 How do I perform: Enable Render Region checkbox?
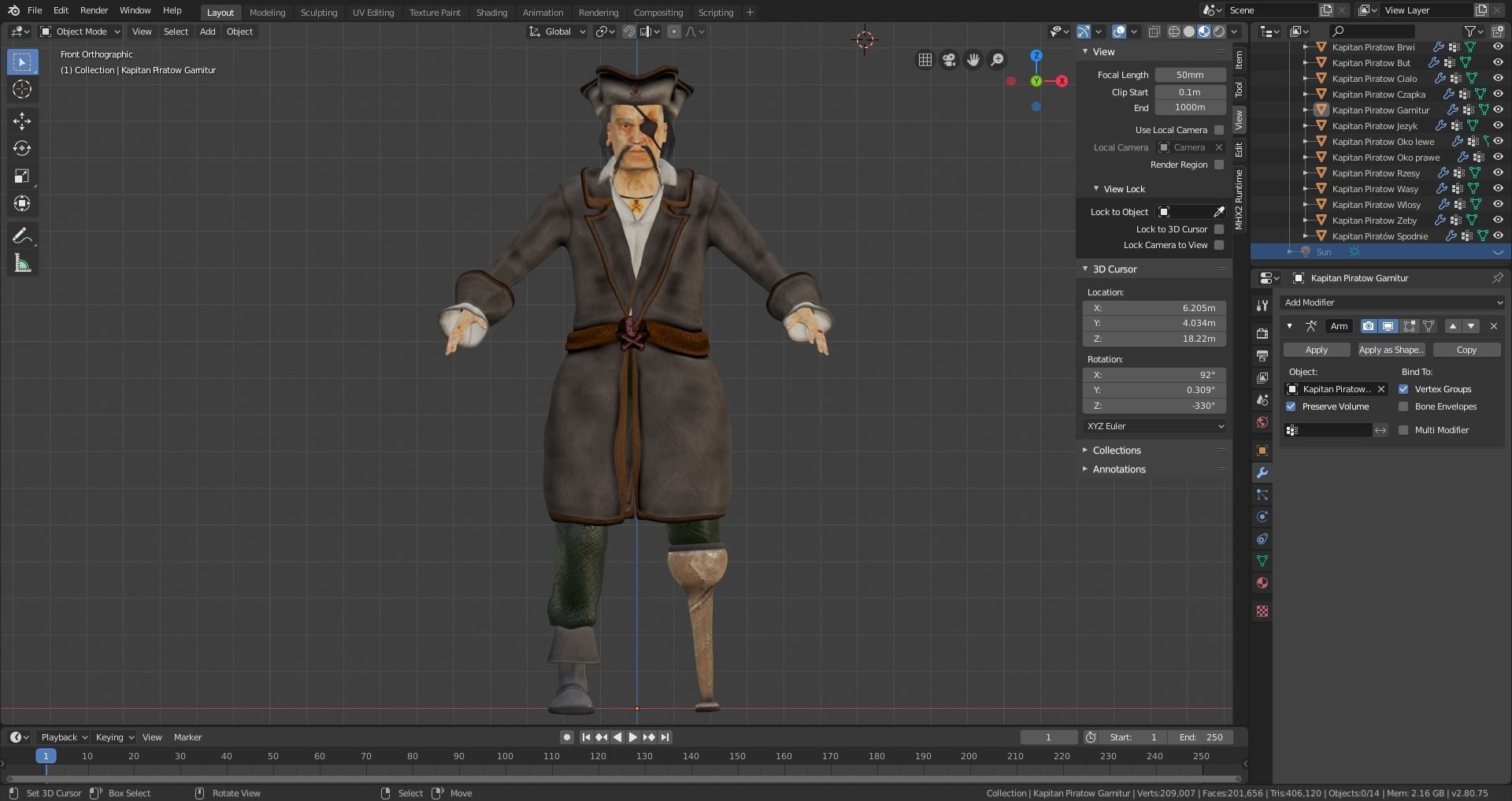(1219, 165)
